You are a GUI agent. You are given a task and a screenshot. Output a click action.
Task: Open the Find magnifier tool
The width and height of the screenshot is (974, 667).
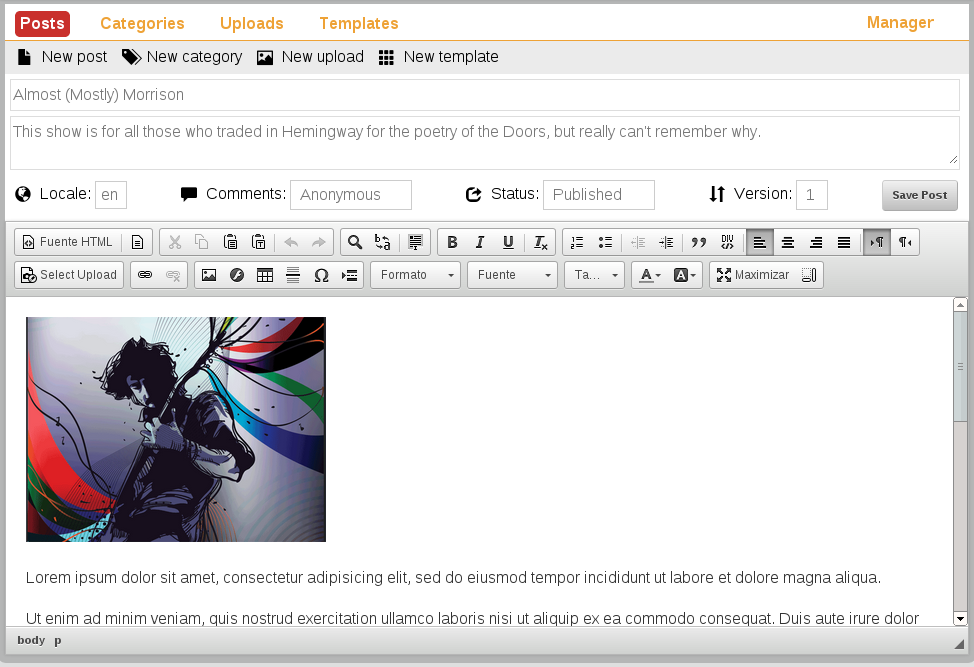pyautogui.click(x=355, y=242)
